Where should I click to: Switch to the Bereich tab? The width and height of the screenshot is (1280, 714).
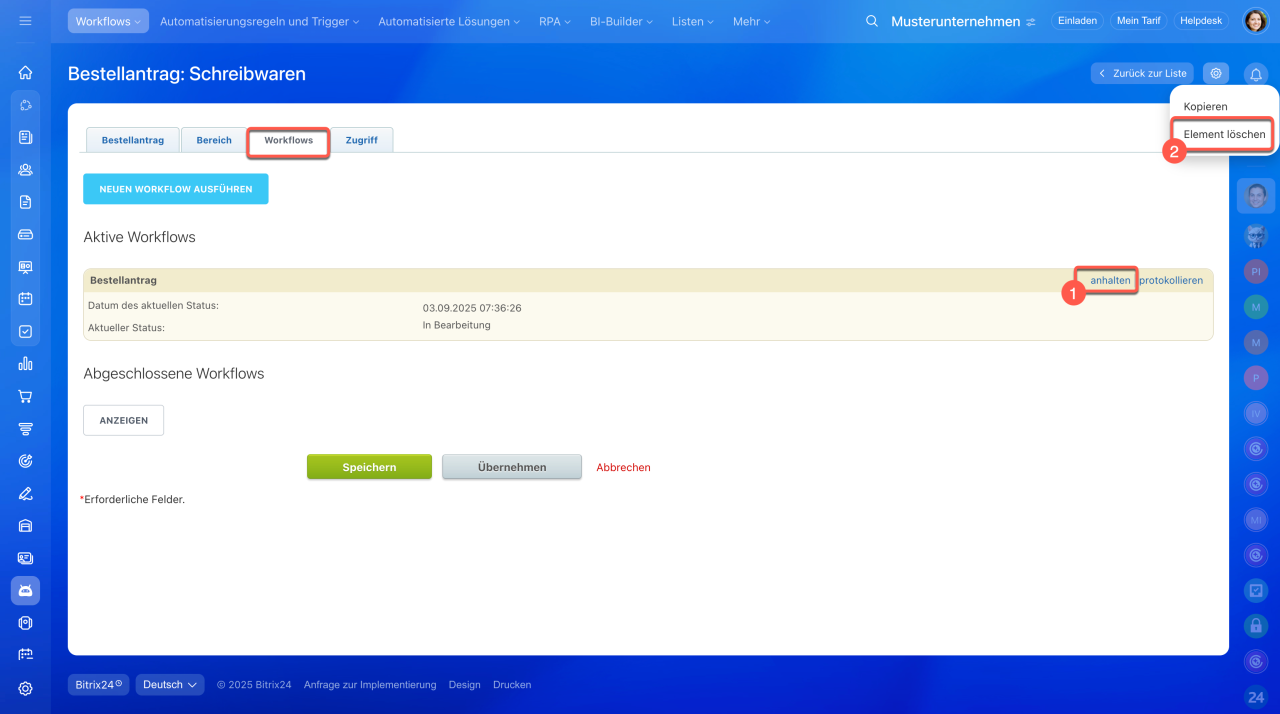coord(214,140)
